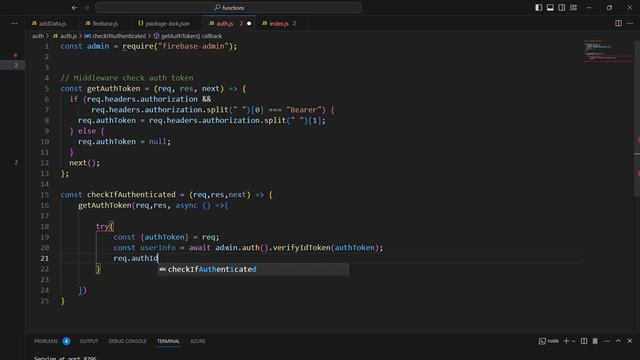
Task: Toggle secondary side bar visibility icon
Action: (562, 7)
